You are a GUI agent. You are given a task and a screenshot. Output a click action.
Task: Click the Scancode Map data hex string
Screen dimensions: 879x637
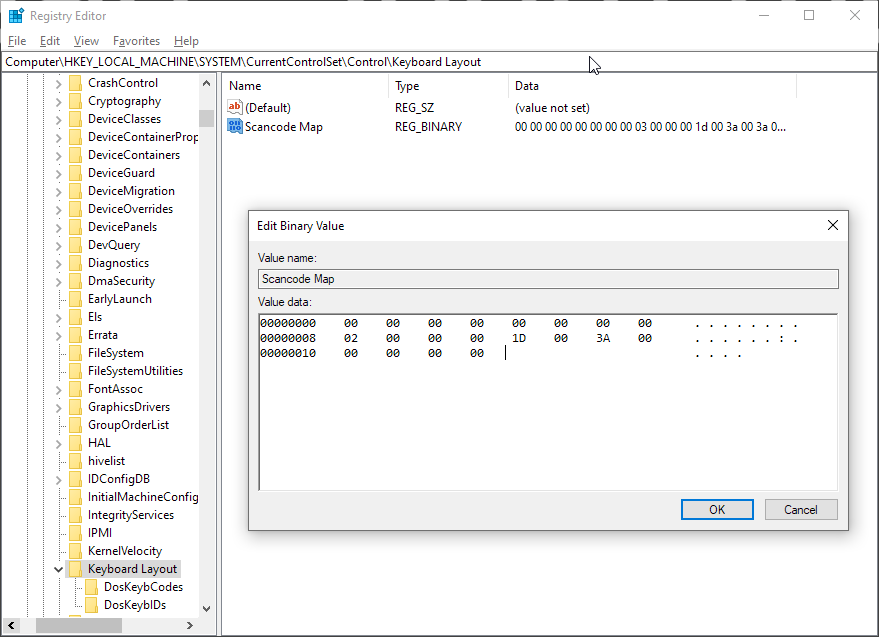pos(650,127)
